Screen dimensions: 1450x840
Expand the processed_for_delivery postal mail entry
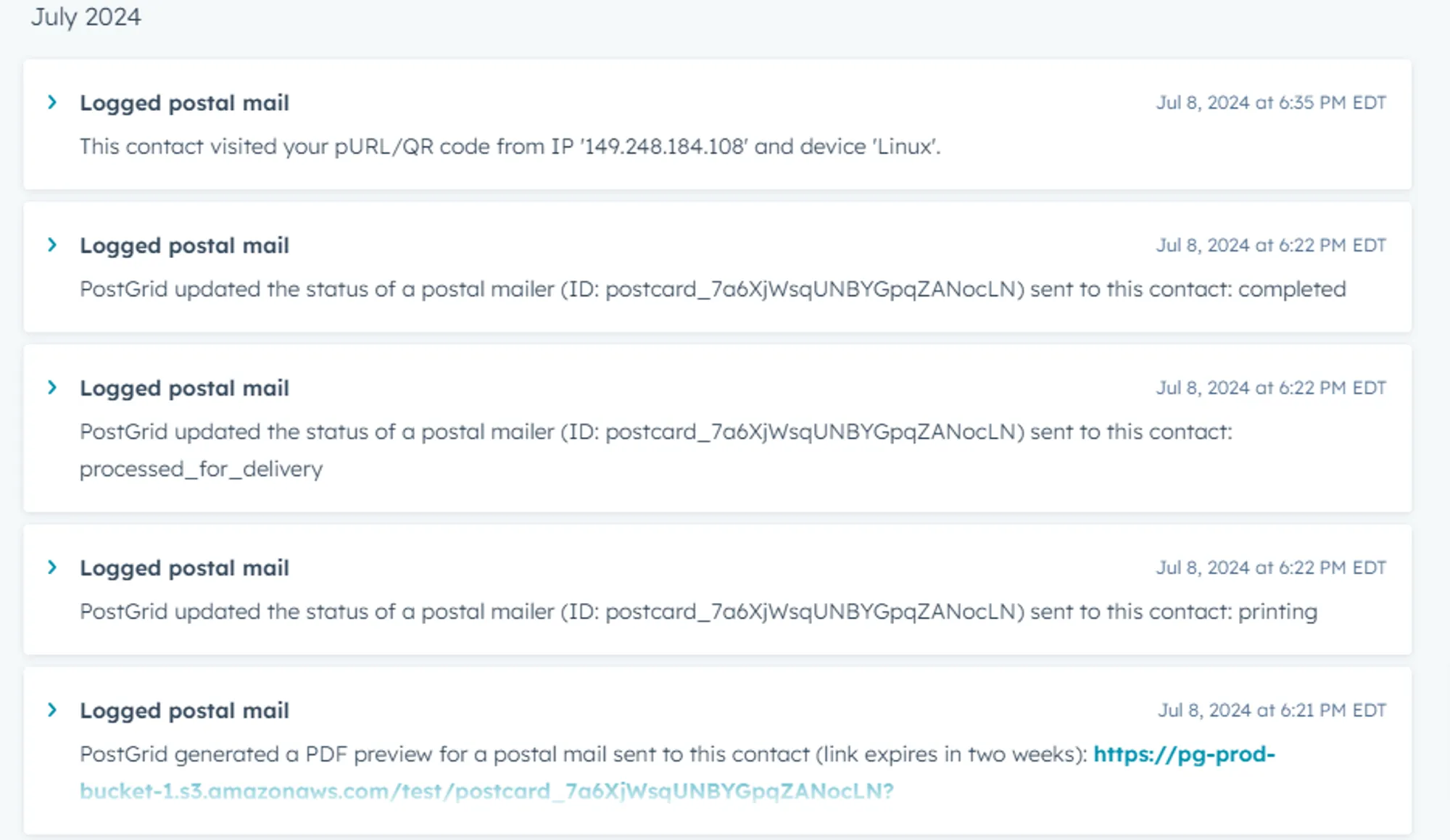[x=54, y=387]
